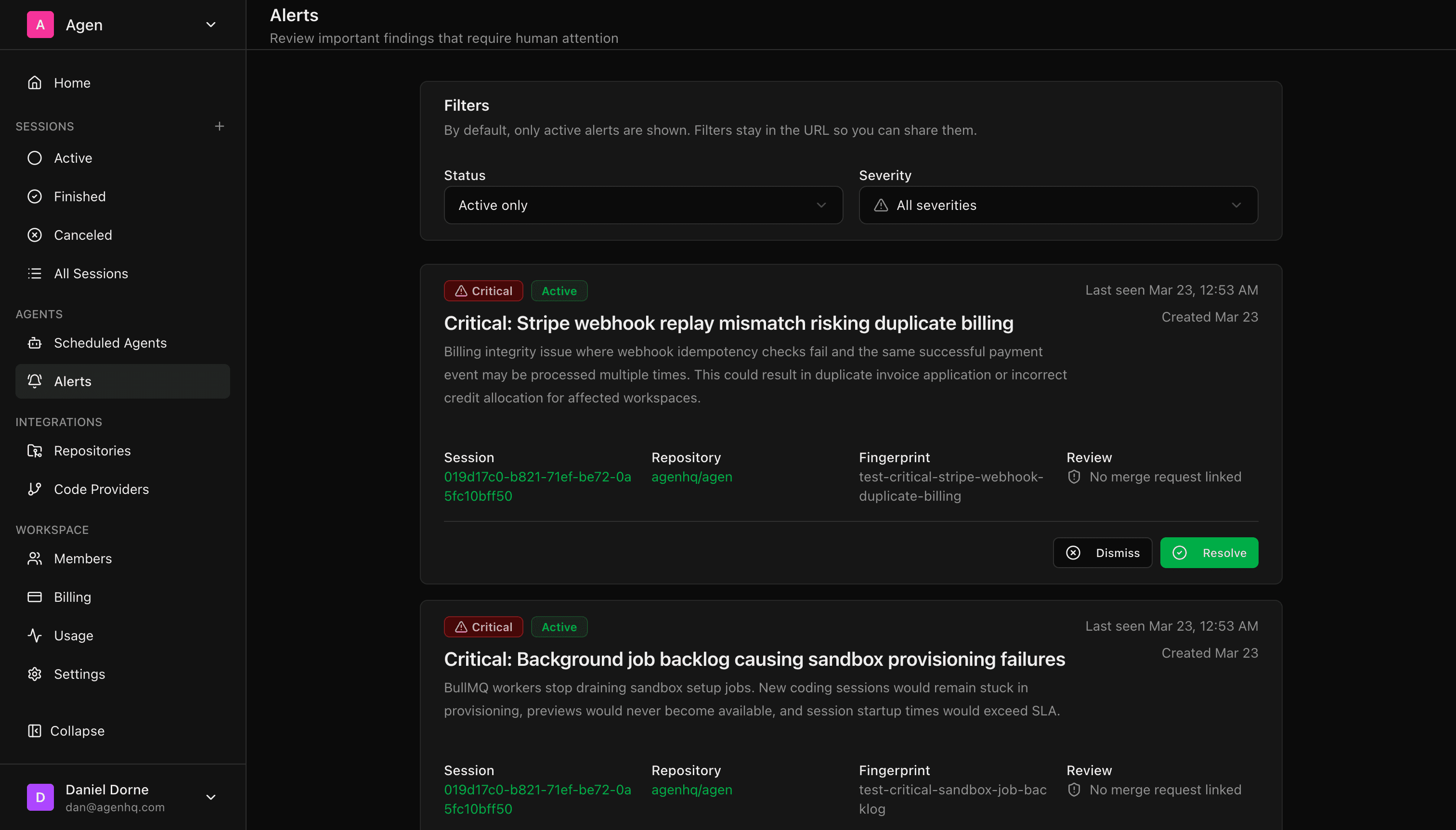Dismiss the Stripe webhook replay alert

point(1102,552)
